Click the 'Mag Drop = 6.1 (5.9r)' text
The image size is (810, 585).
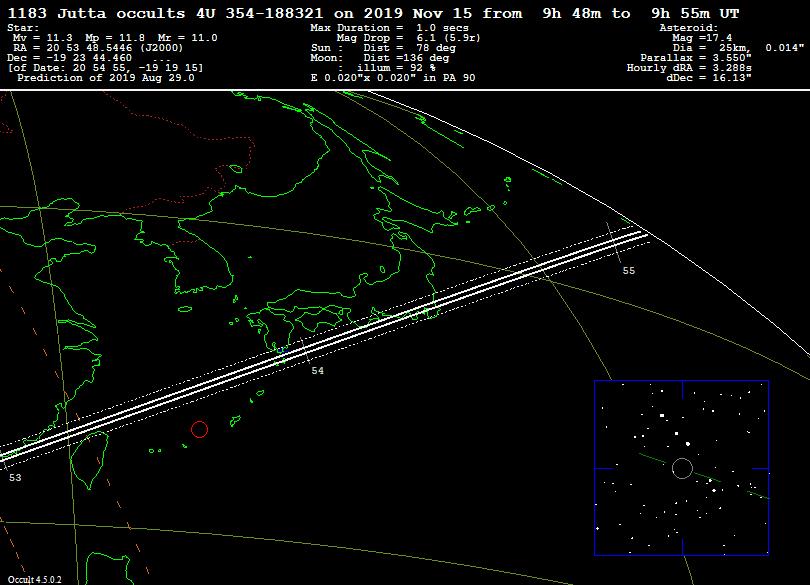[x=408, y=38]
